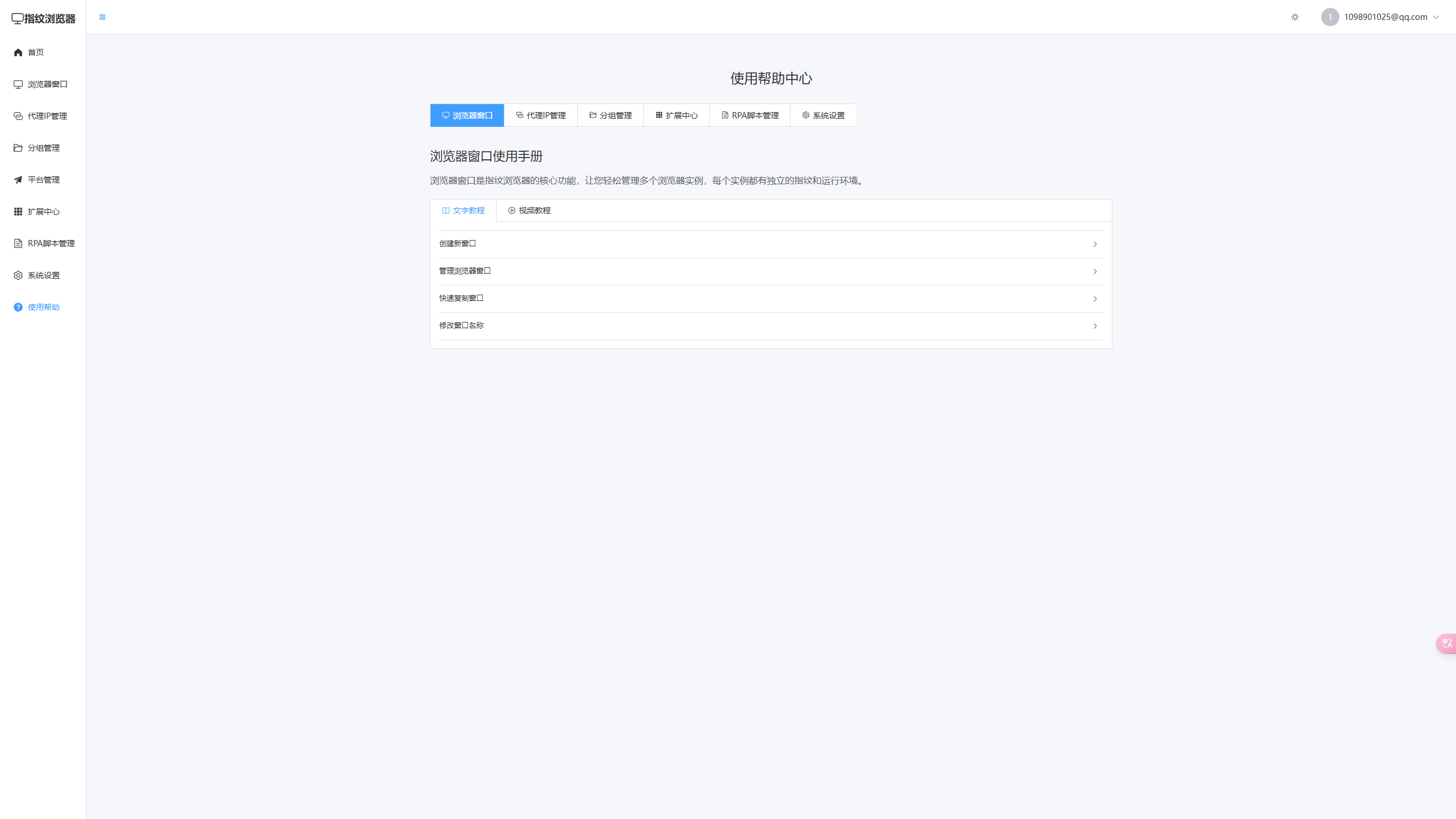The width and height of the screenshot is (1456, 819).
Task: Open 扩展中心 grid sidebar item
Action: (x=38, y=212)
